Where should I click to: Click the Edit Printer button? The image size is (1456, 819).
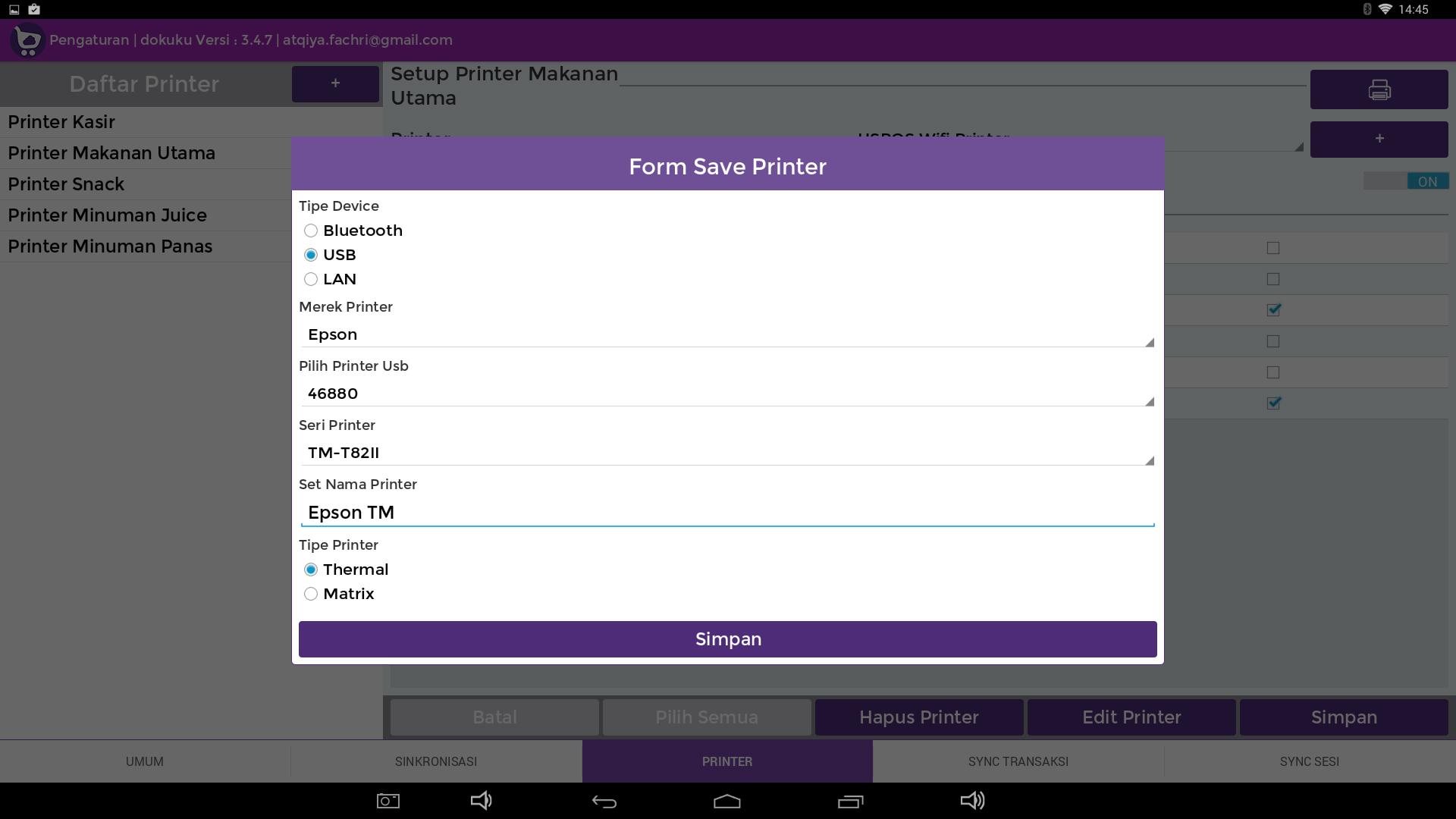(1131, 717)
